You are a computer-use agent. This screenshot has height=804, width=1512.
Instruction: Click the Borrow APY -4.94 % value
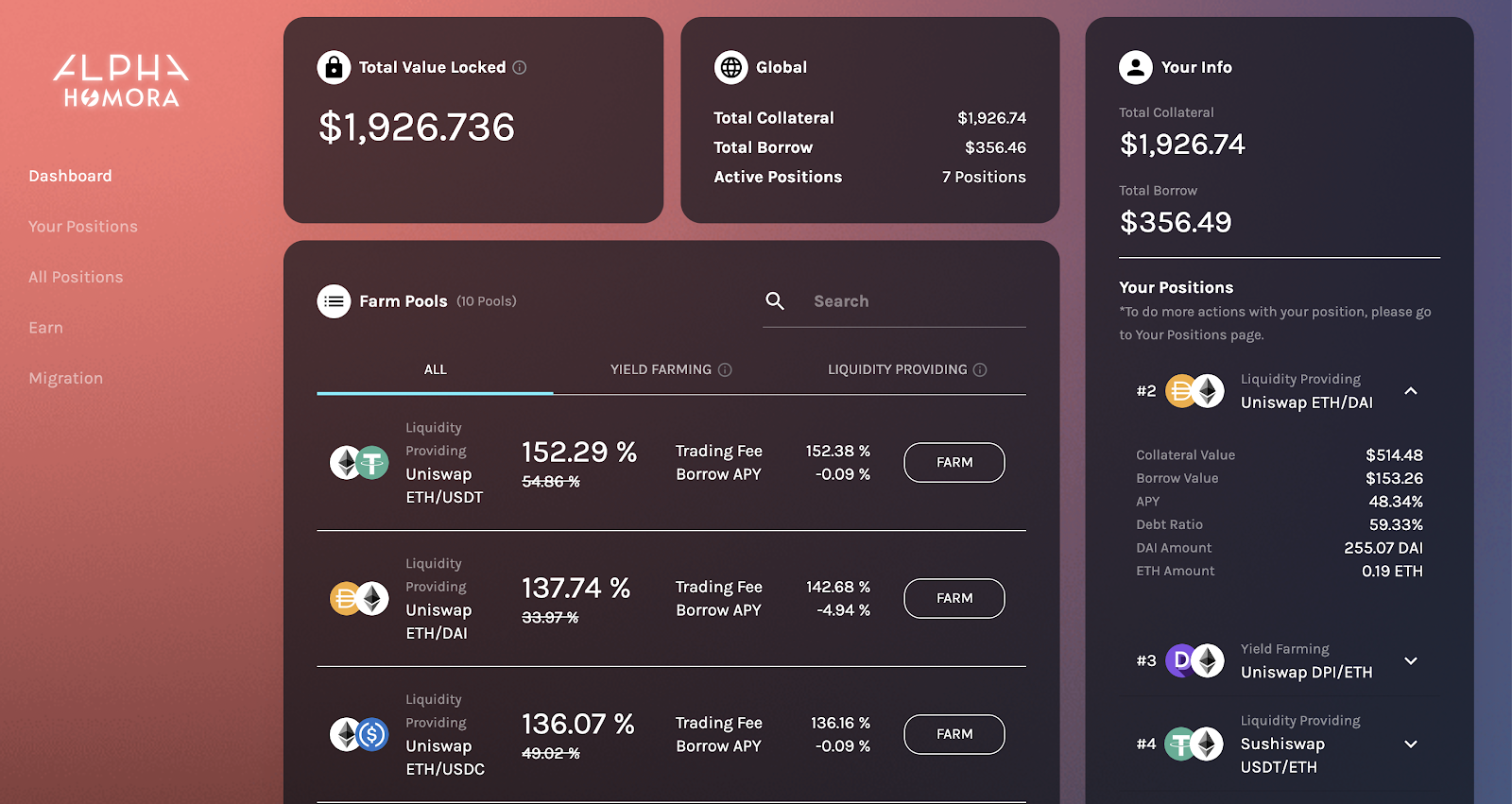(x=843, y=610)
